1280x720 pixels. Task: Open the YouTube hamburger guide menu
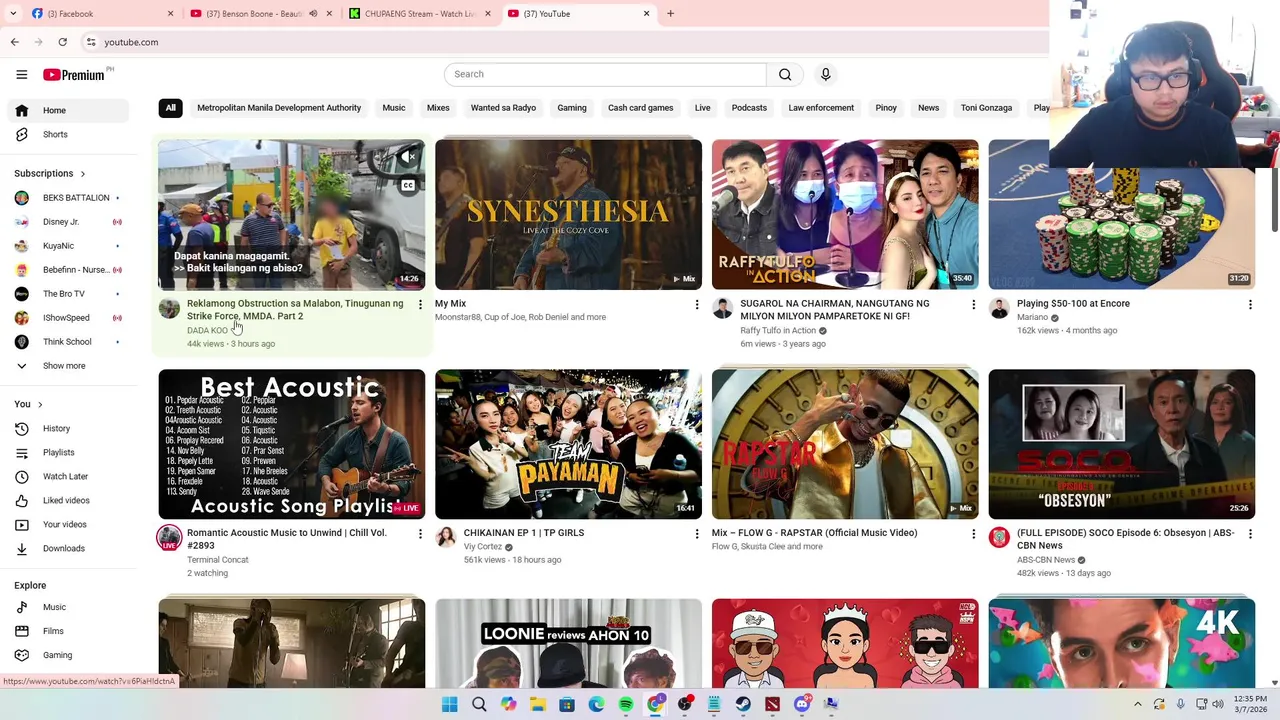[21, 74]
